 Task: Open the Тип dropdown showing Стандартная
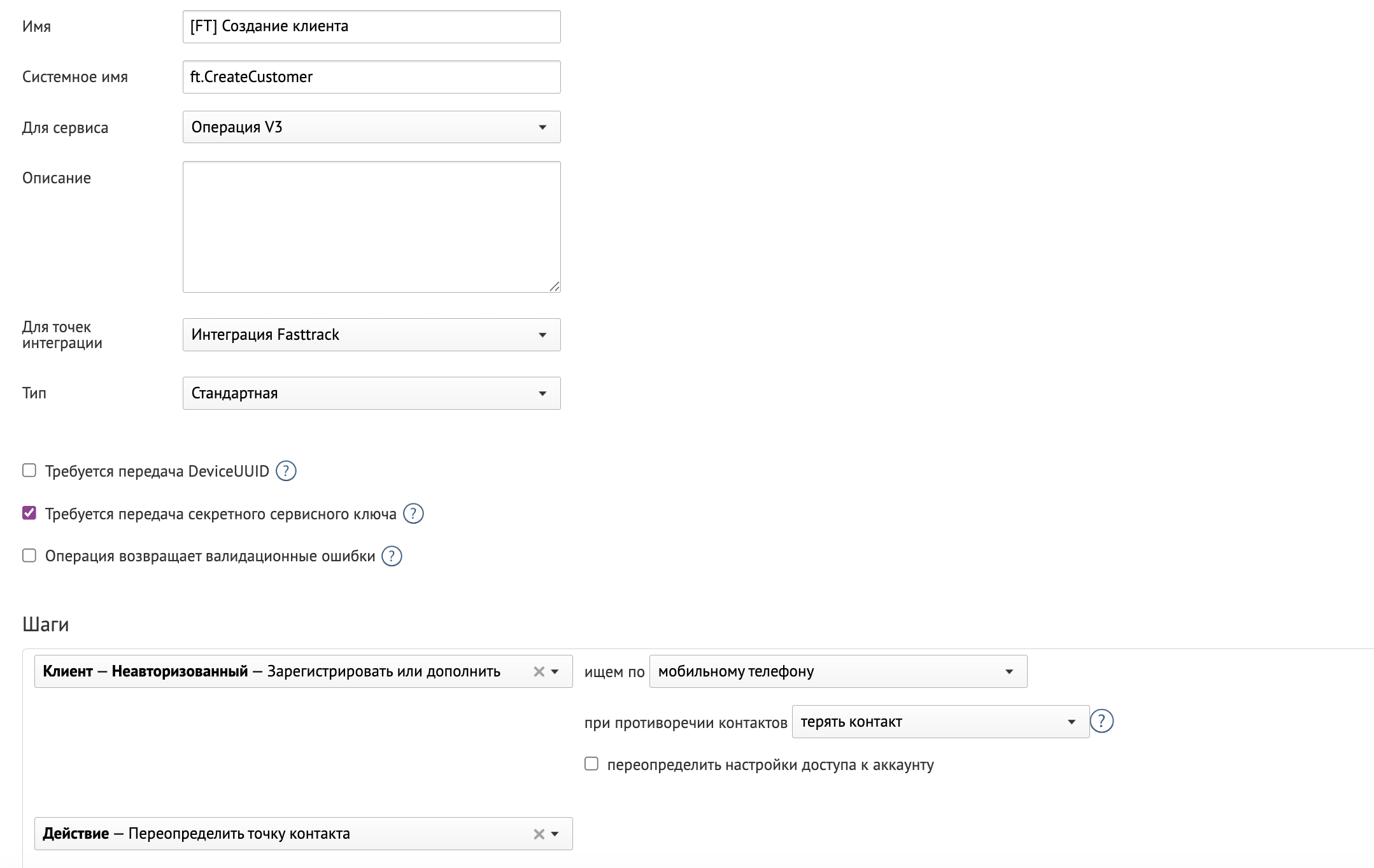371,393
